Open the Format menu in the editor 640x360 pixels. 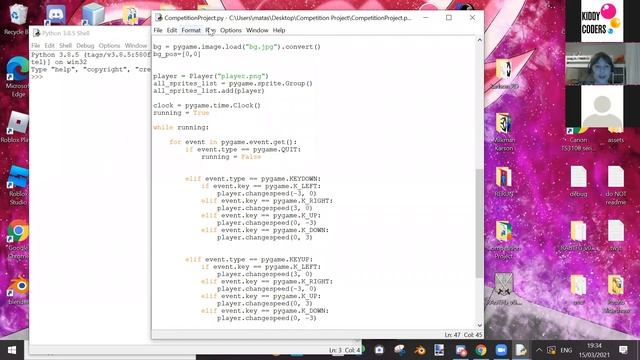(191, 30)
